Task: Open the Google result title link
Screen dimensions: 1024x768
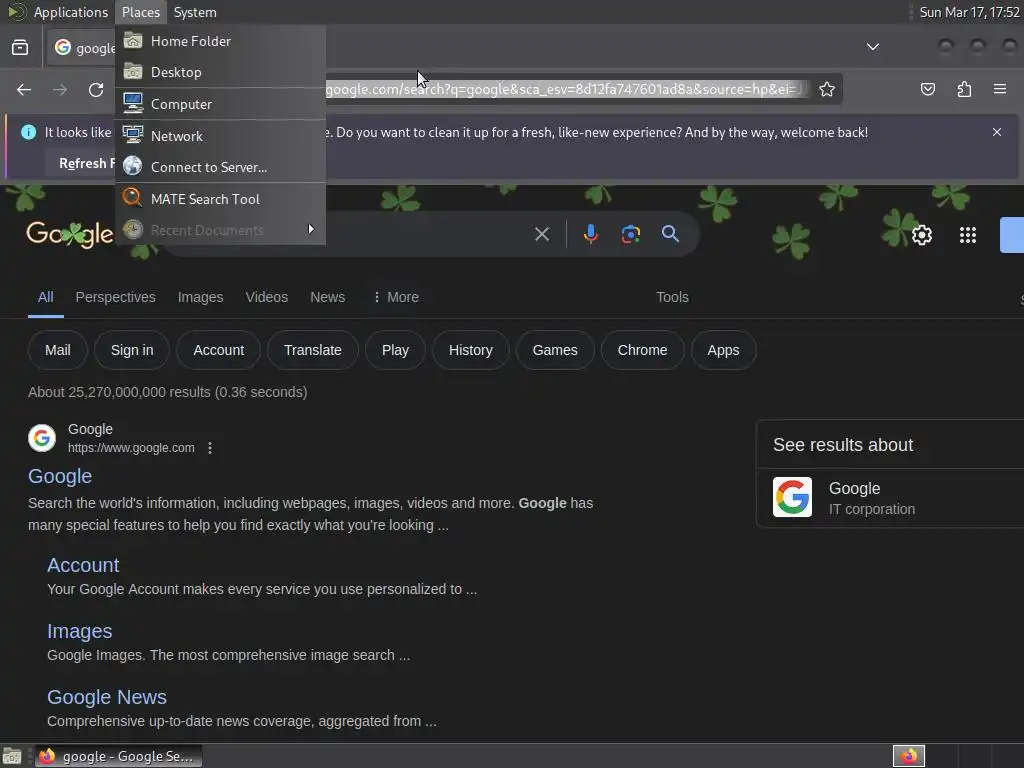Action: coord(60,476)
